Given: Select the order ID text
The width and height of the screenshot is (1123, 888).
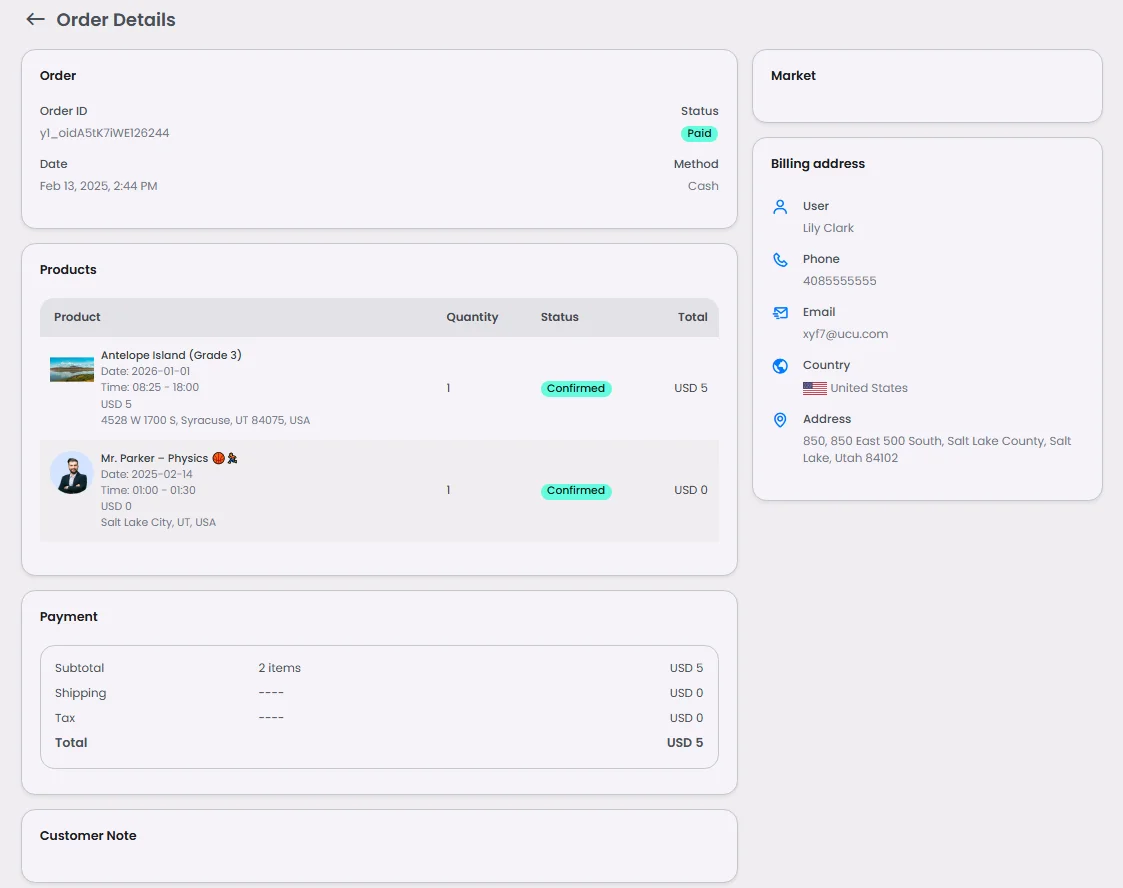Looking at the screenshot, I should pyautogui.click(x=104, y=133).
